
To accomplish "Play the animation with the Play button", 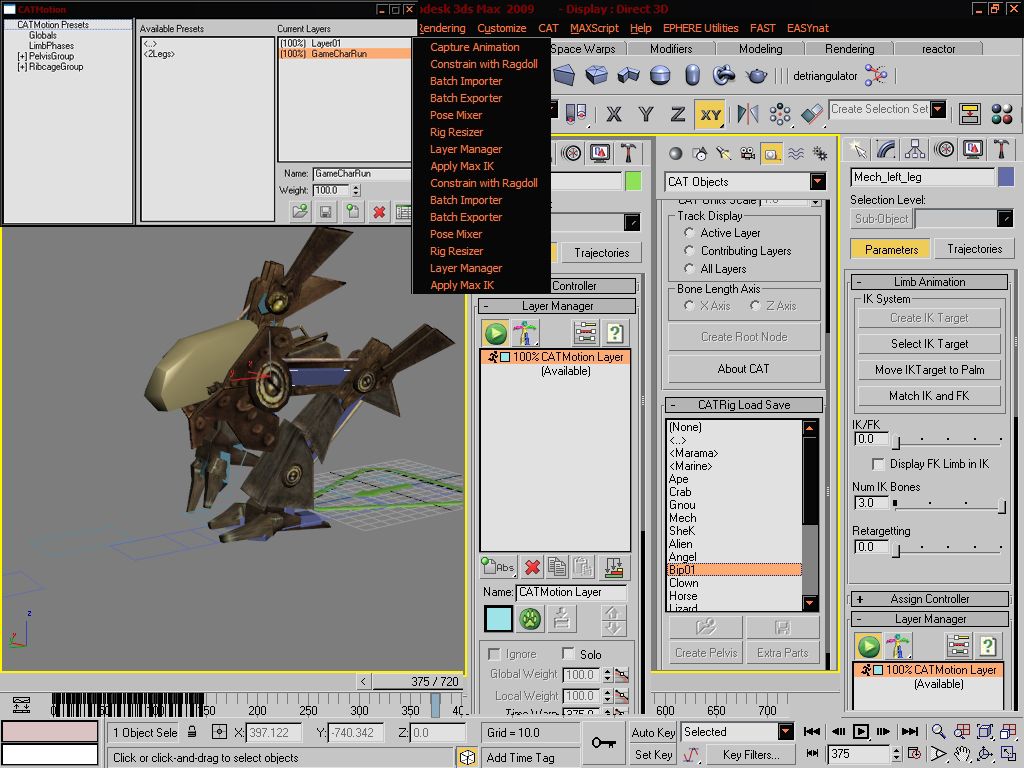I will tap(861, 731).
